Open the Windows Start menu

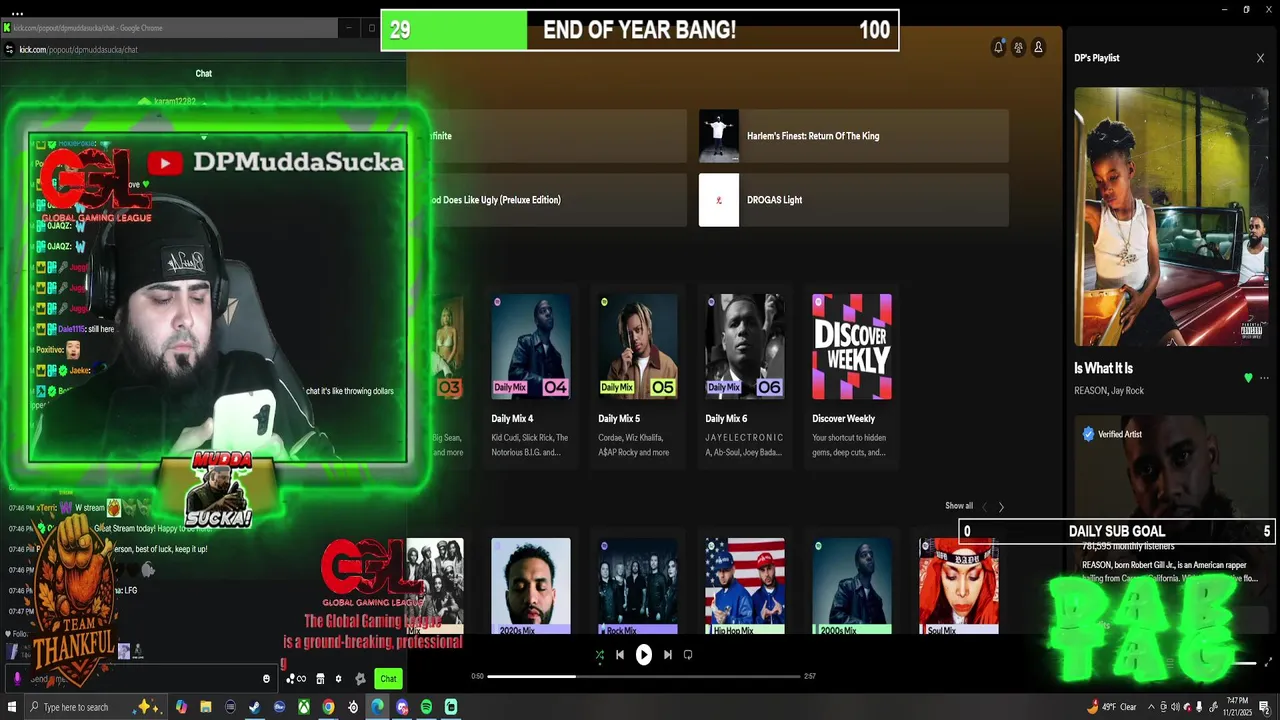(x=11, y=707)
